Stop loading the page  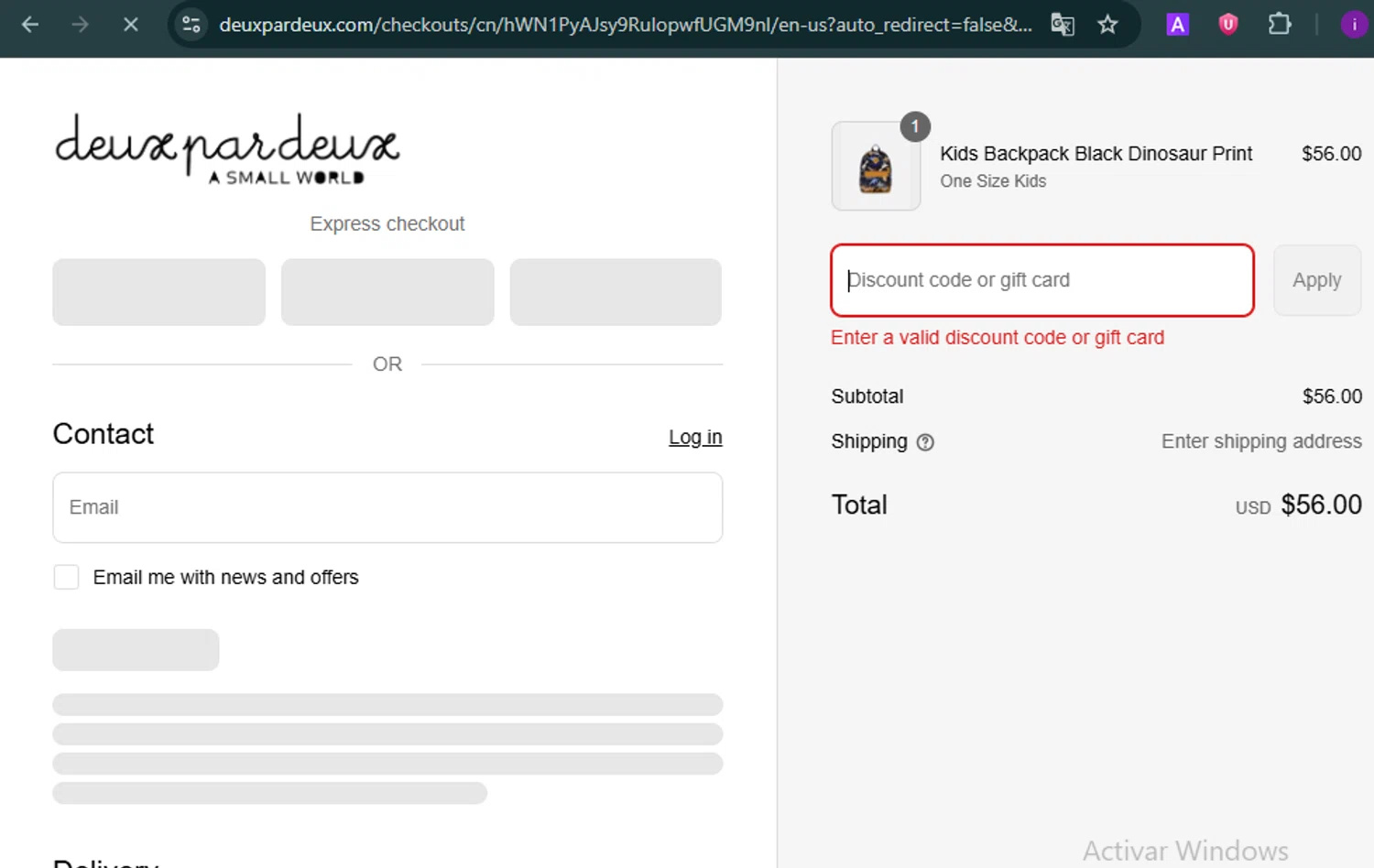click(130, 25)
